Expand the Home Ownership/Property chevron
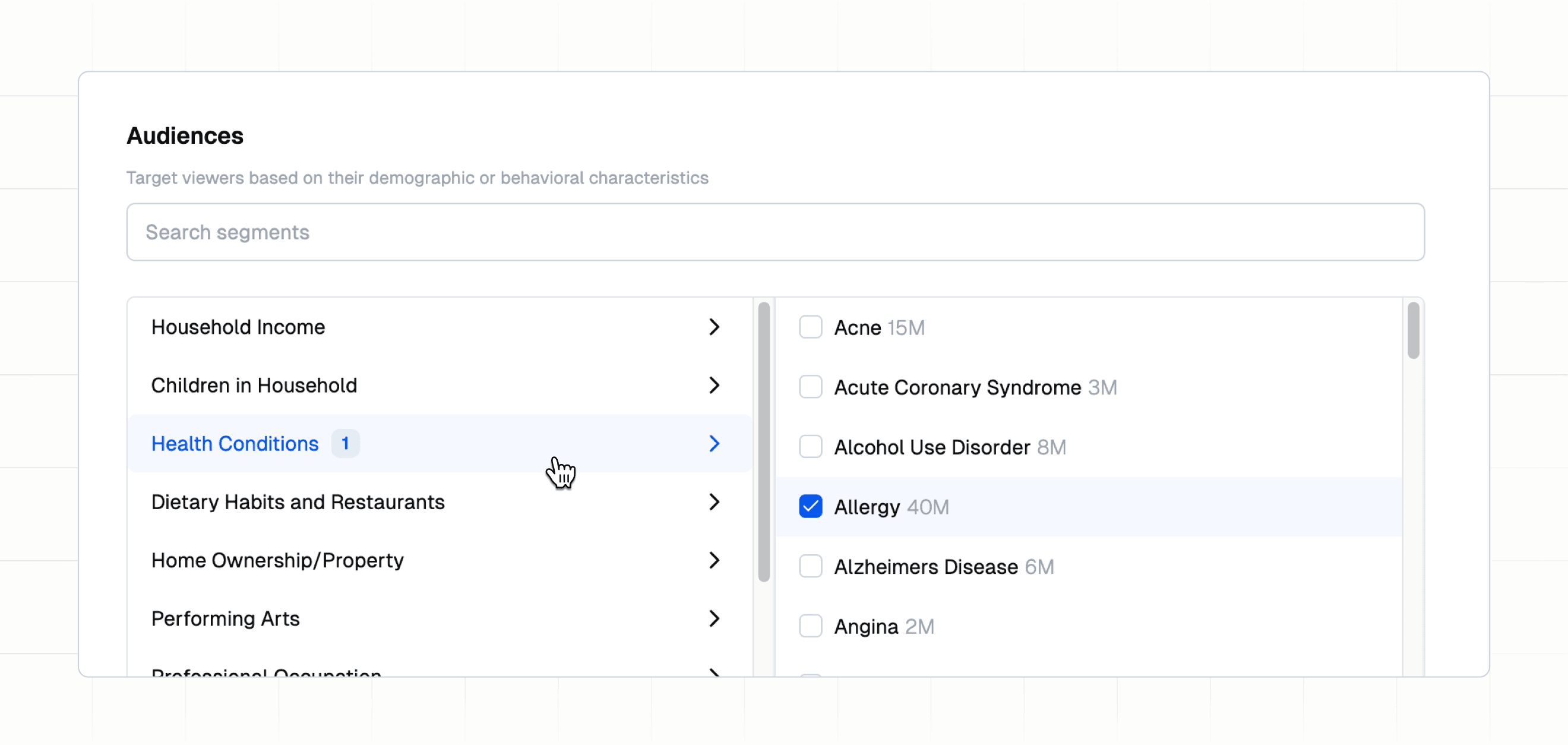 [x=715, y=560]
